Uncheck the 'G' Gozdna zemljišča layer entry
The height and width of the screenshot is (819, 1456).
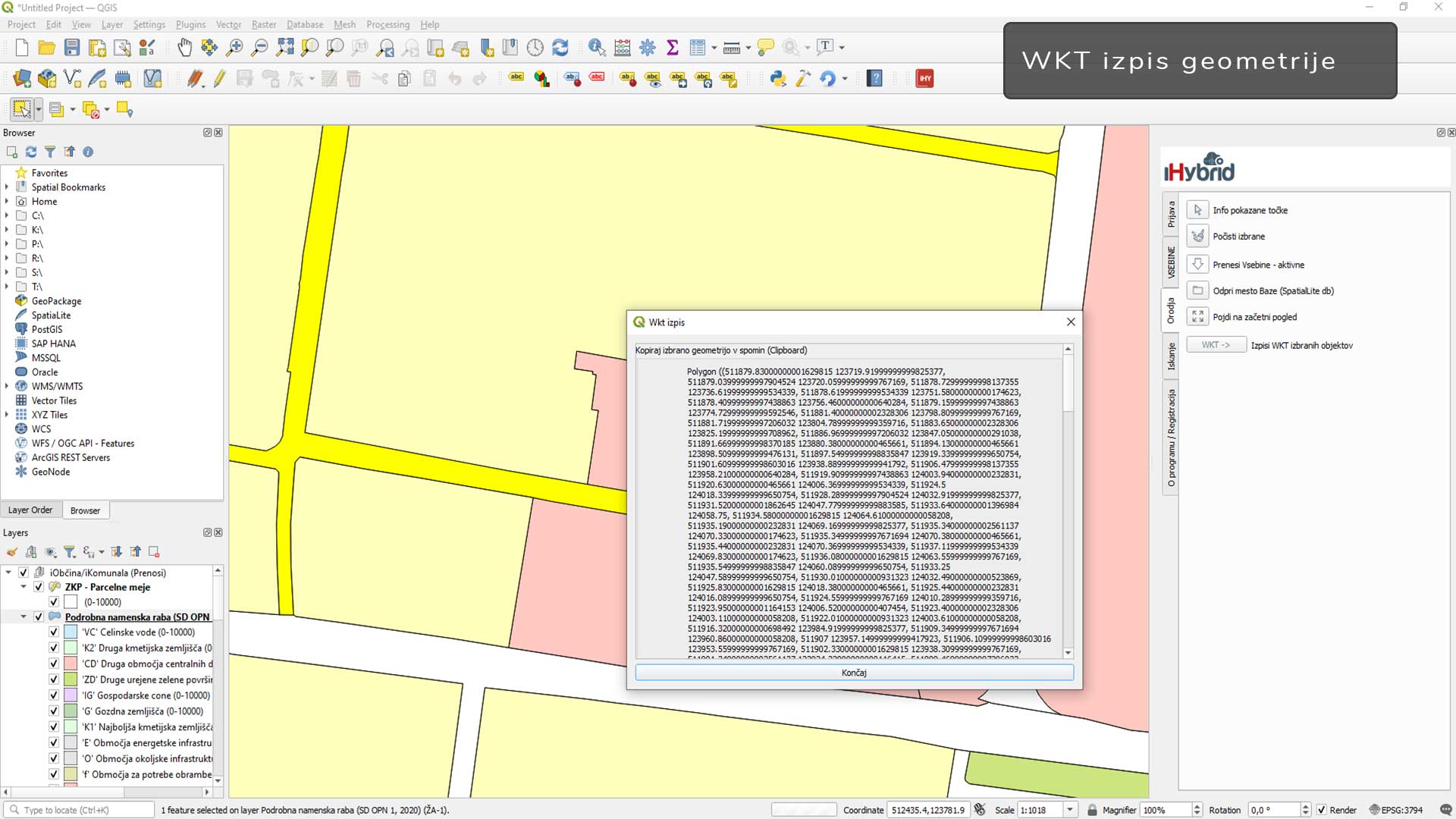[54, 711]
